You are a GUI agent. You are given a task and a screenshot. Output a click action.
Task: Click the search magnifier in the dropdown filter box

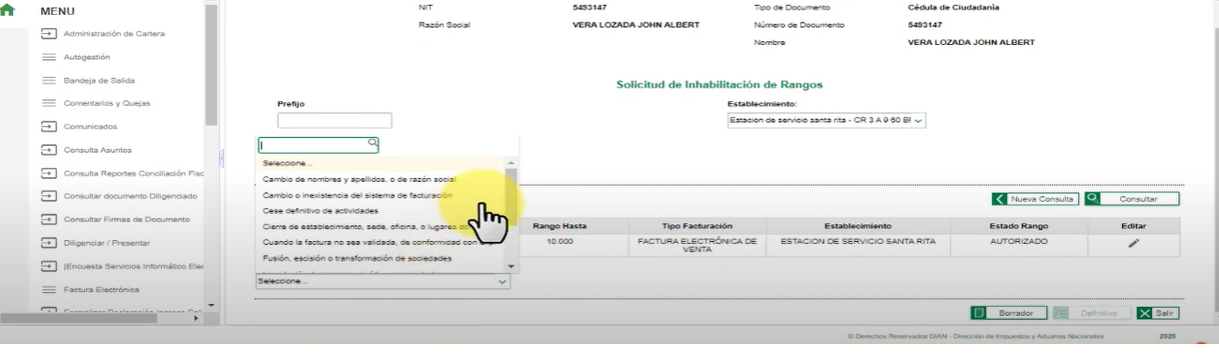[372, 144]
